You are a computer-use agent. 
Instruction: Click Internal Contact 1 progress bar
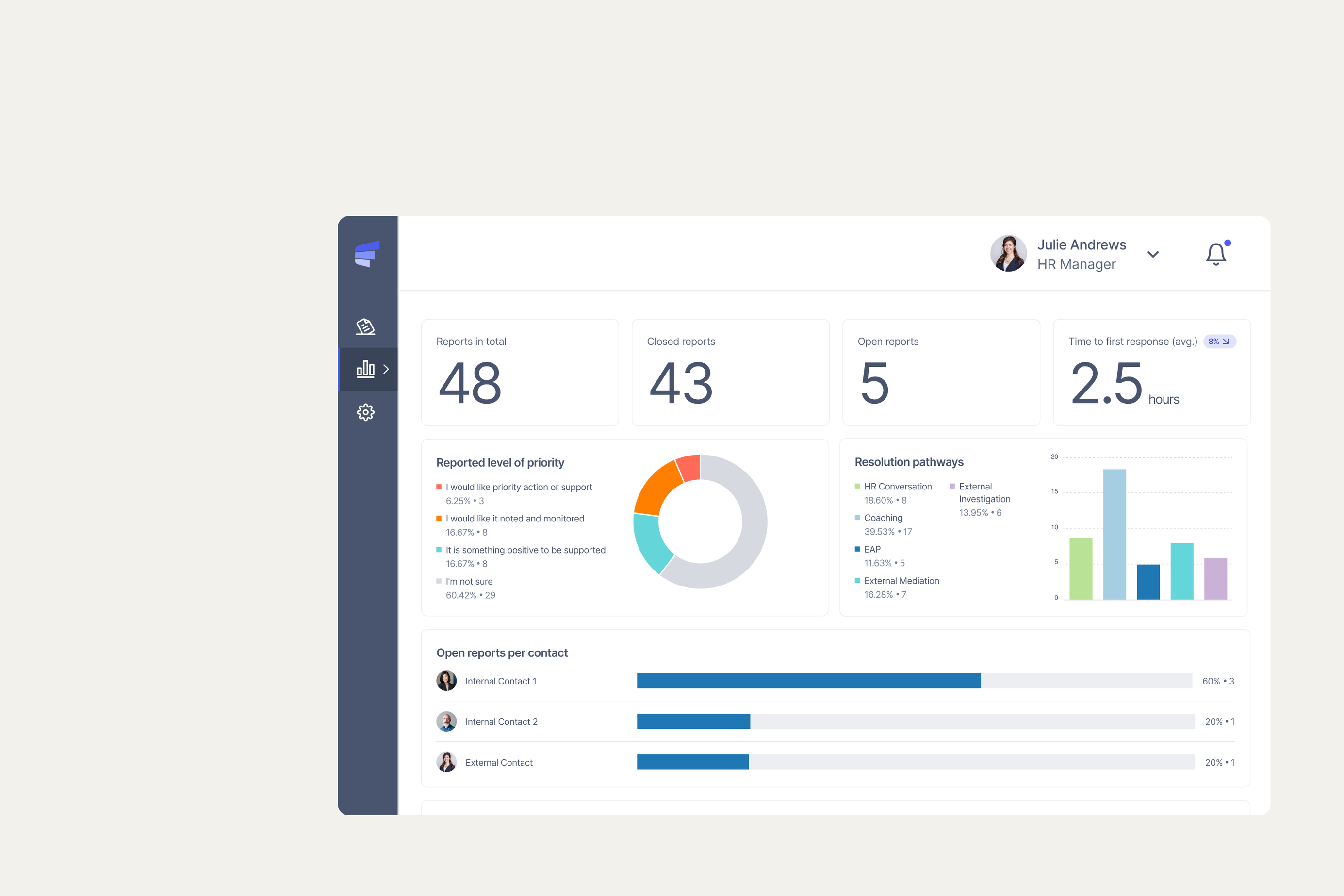914,681
